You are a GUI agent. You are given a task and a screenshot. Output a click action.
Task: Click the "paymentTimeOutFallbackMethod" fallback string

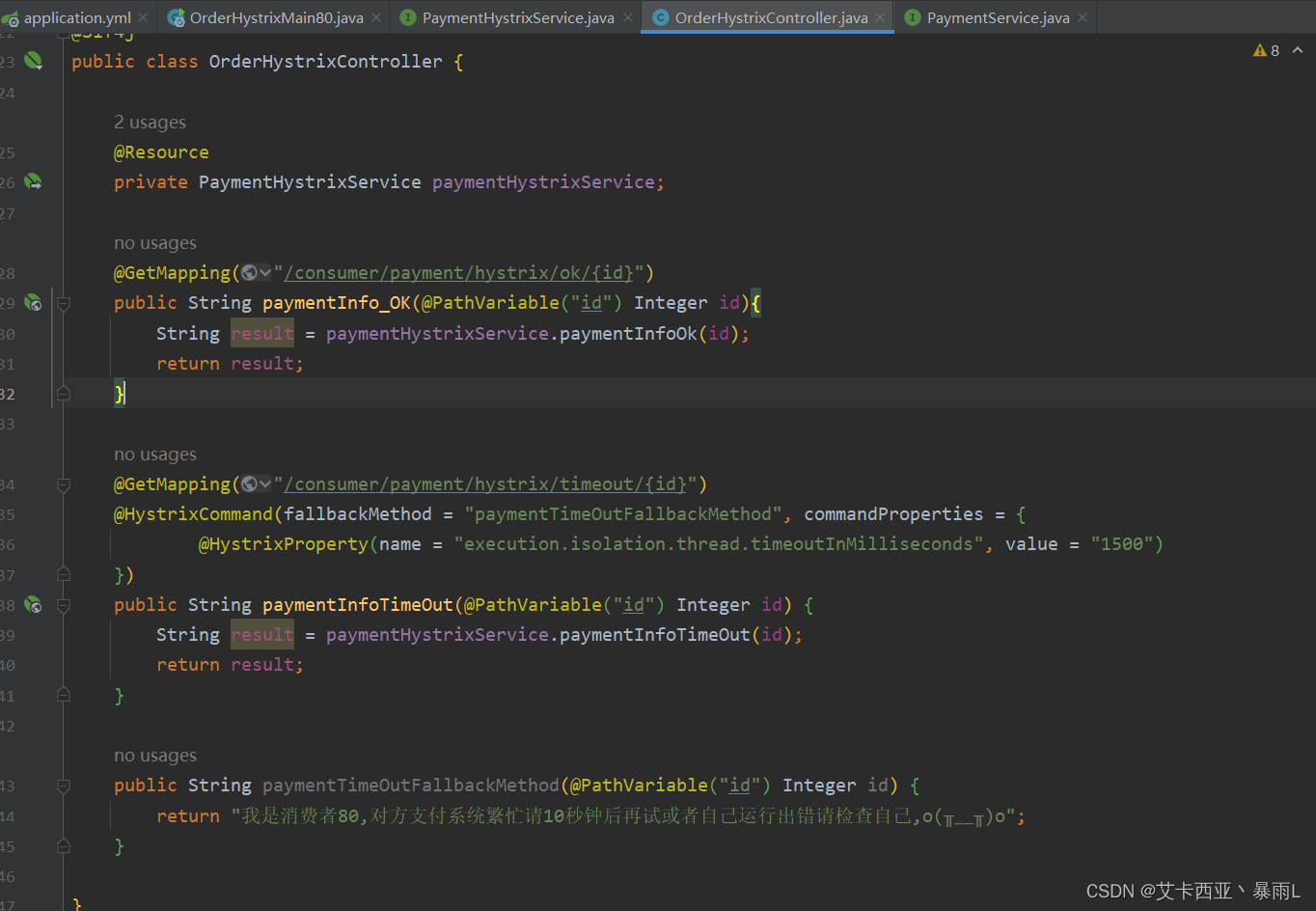pyautogui.click(x=623, y=514)
